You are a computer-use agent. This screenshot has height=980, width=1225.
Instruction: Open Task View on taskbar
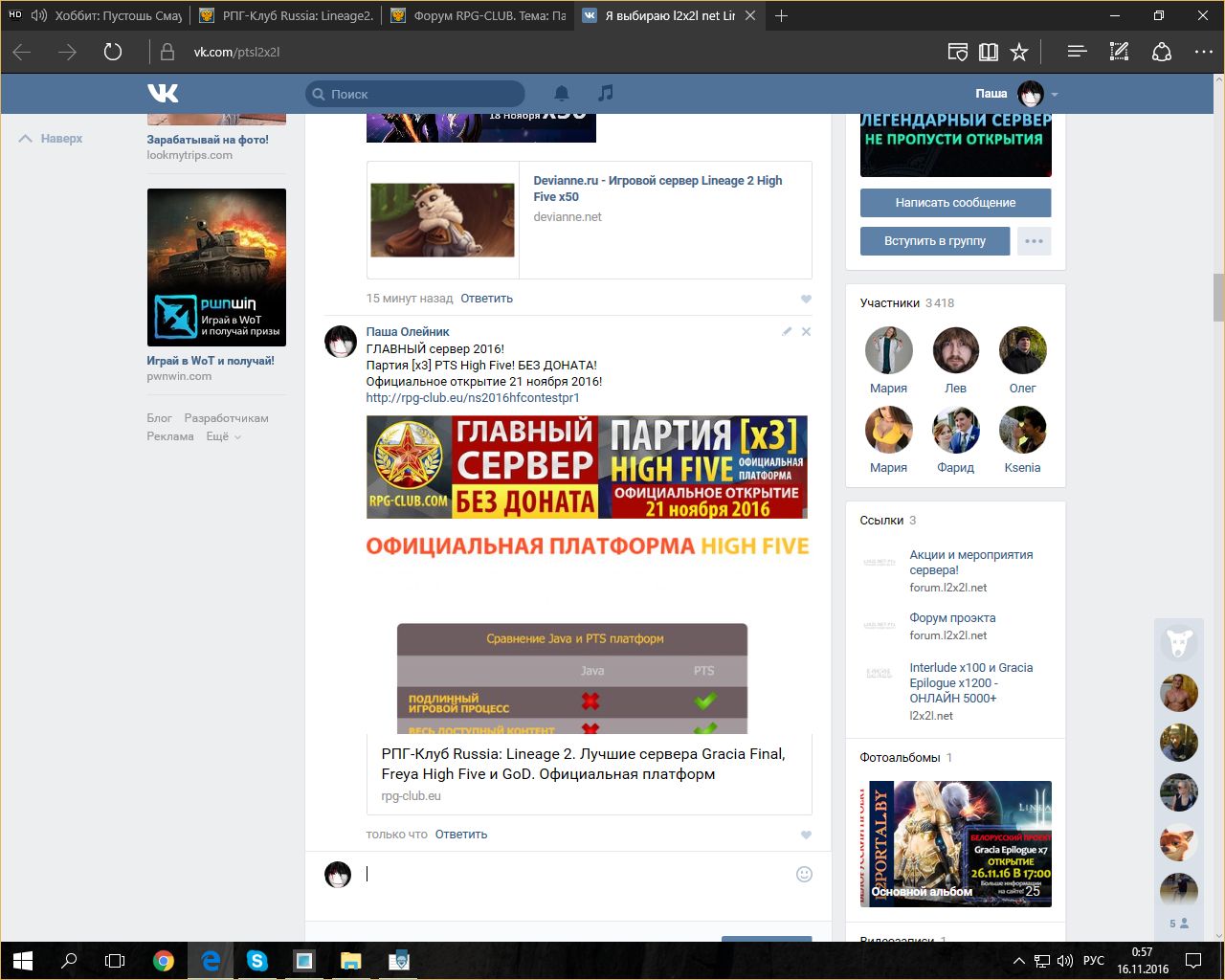click(x=115, y=961)
